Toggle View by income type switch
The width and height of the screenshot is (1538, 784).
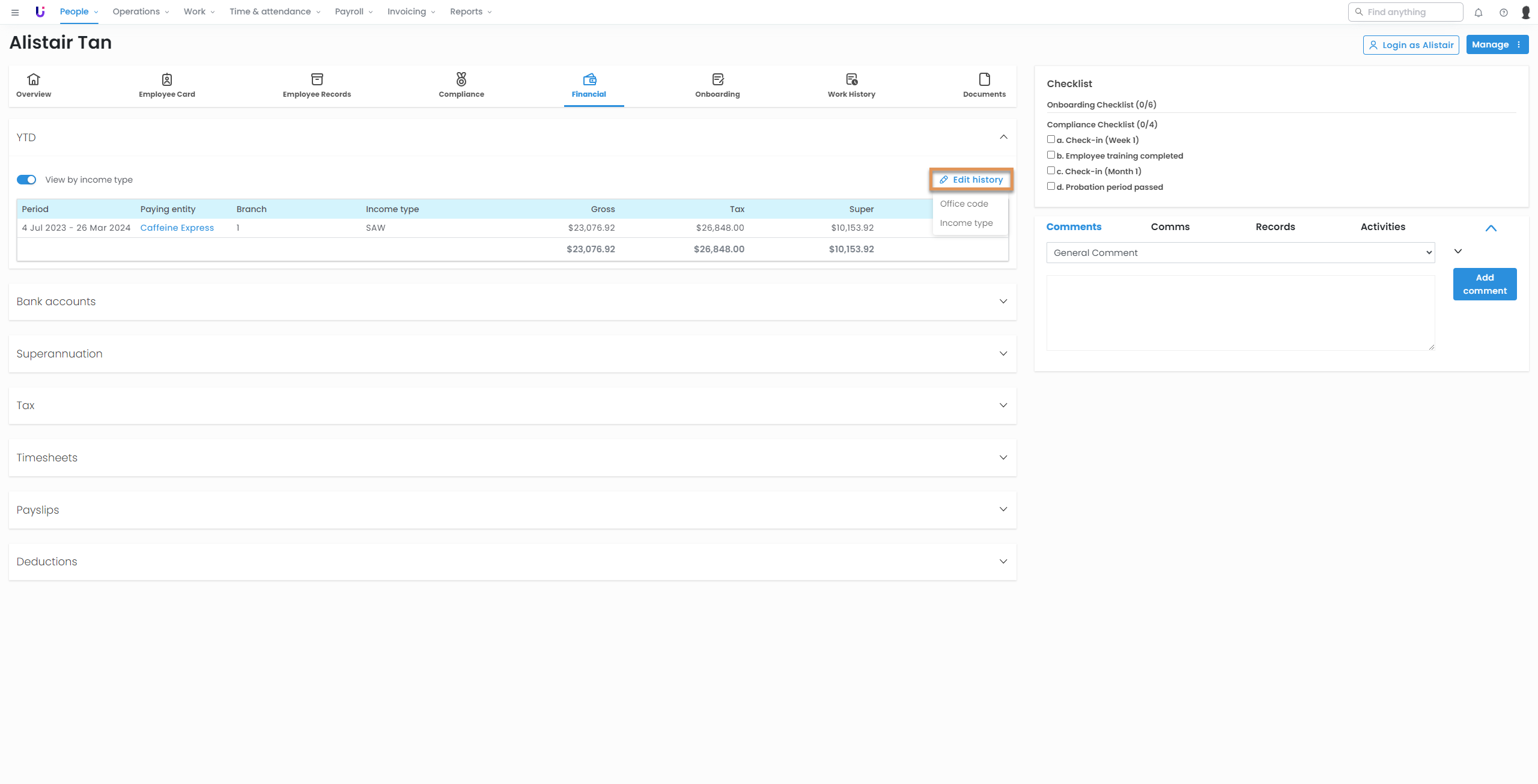26,180
